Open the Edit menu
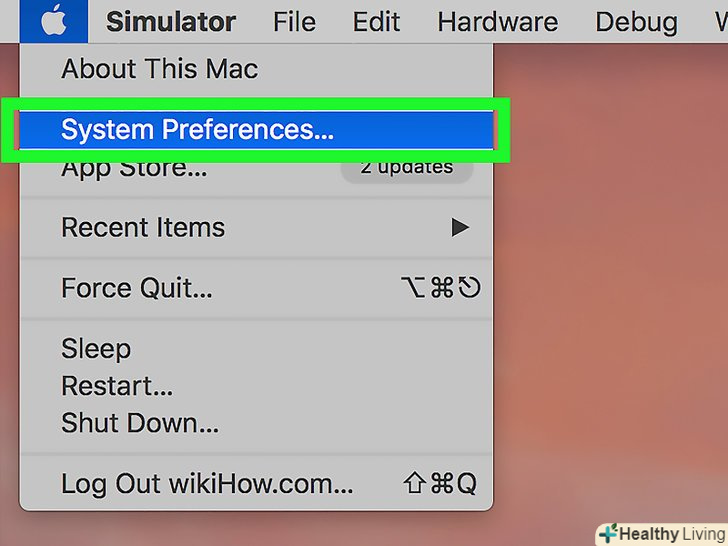Screen dimensions: 728x546 377,21
